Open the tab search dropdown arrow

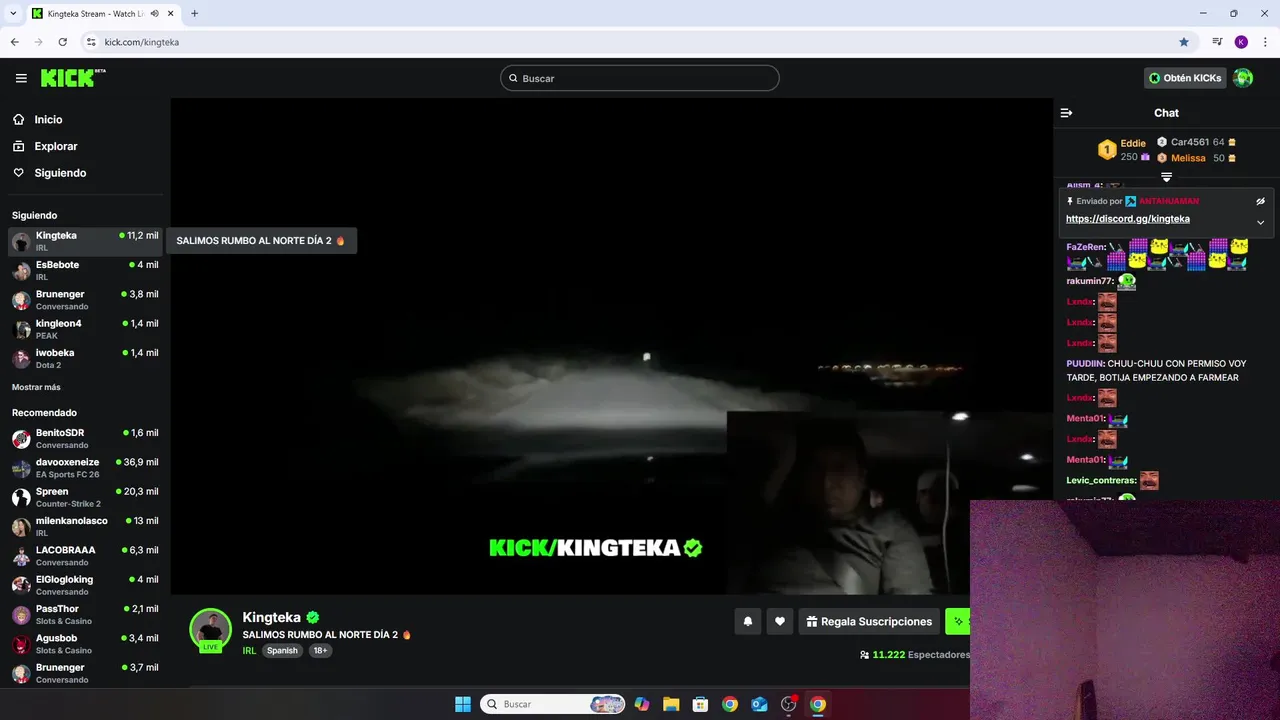13,14
